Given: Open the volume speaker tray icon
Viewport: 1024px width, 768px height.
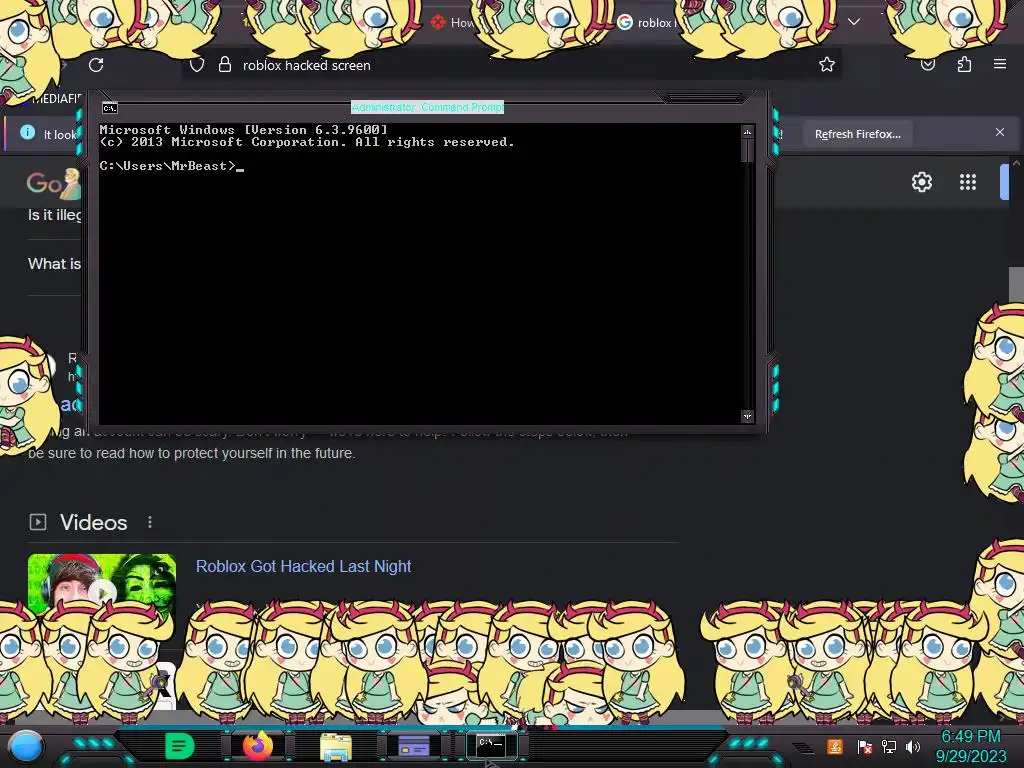Looking at the screenshot, I should [x=913, y=747].
